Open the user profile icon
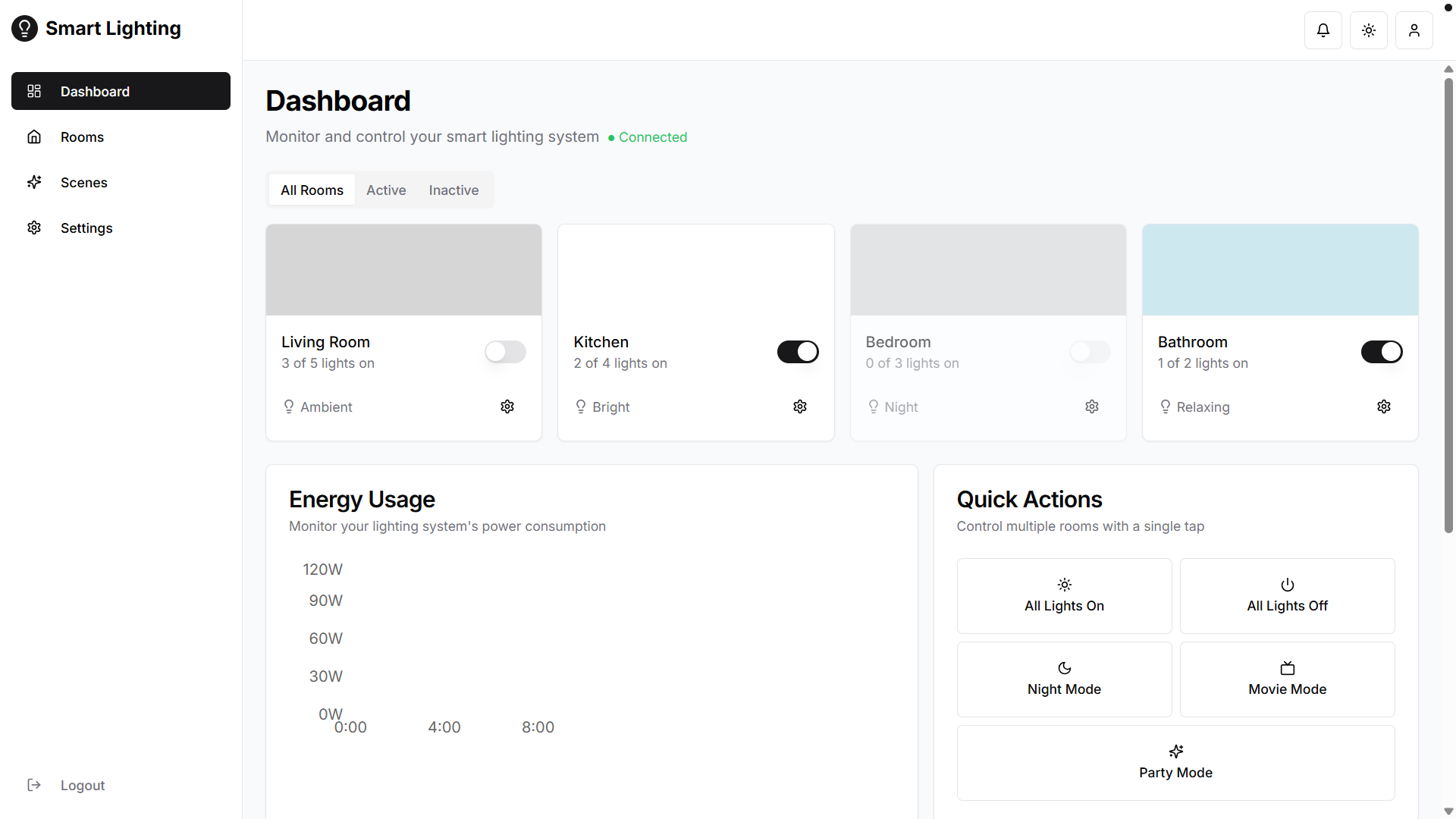Screen dimensions: 1456x819 click(1414, 30)
